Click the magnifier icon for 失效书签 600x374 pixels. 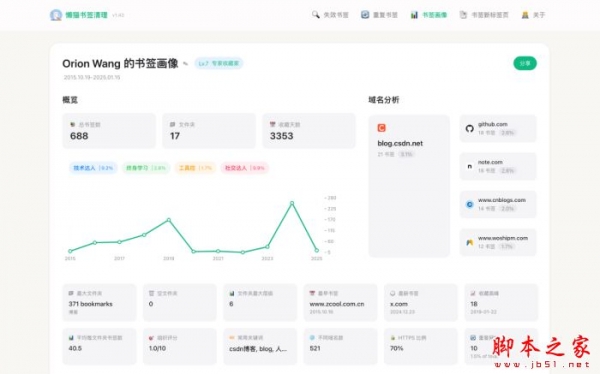tap(315, 15)
